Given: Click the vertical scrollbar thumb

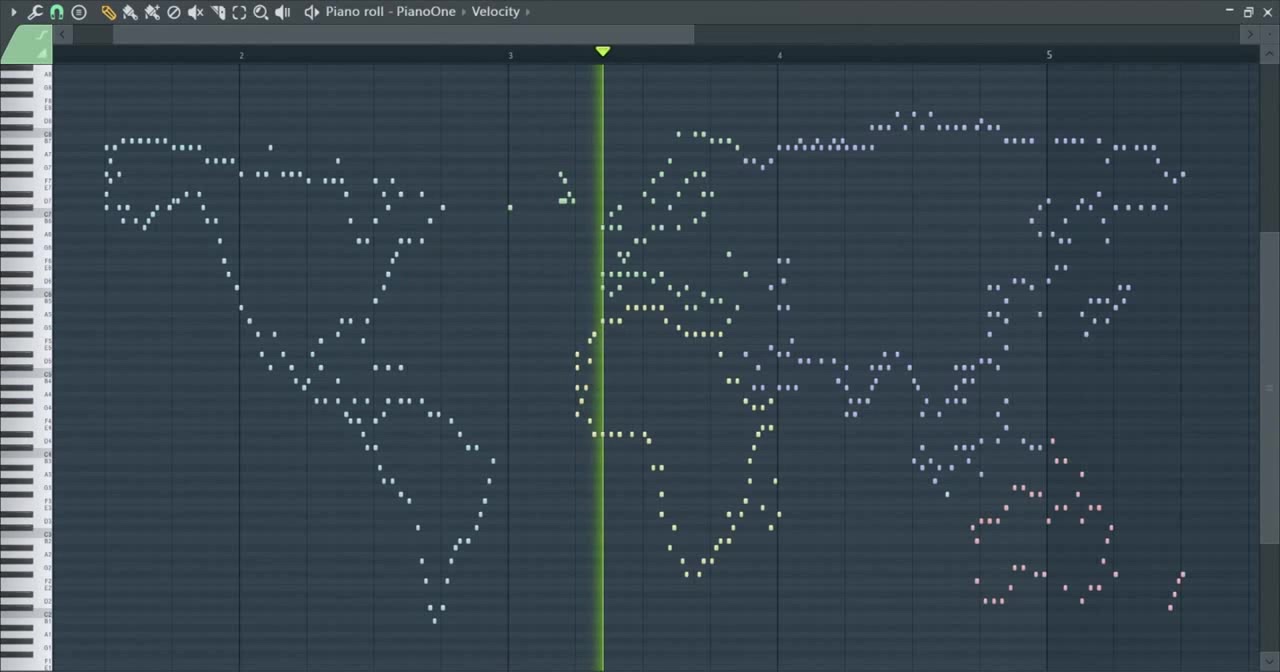Looking at the screenshot, I should [1270, 388].
